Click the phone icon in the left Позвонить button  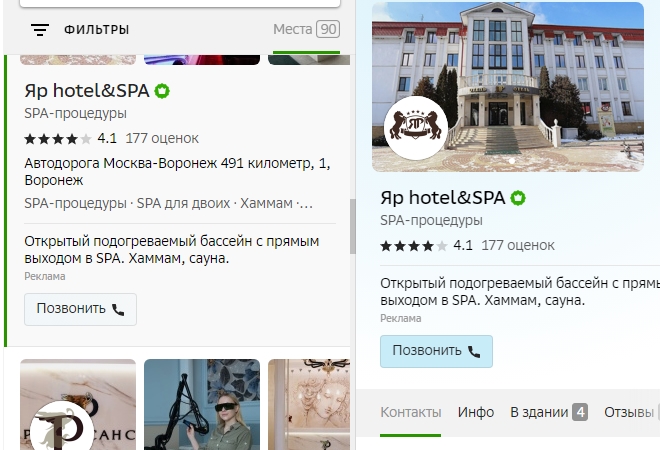coord(118,310)
